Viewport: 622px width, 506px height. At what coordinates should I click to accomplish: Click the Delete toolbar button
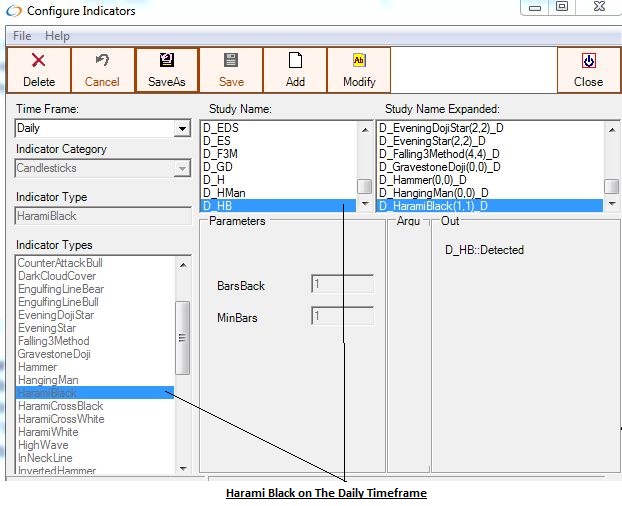tap(39, 70)
